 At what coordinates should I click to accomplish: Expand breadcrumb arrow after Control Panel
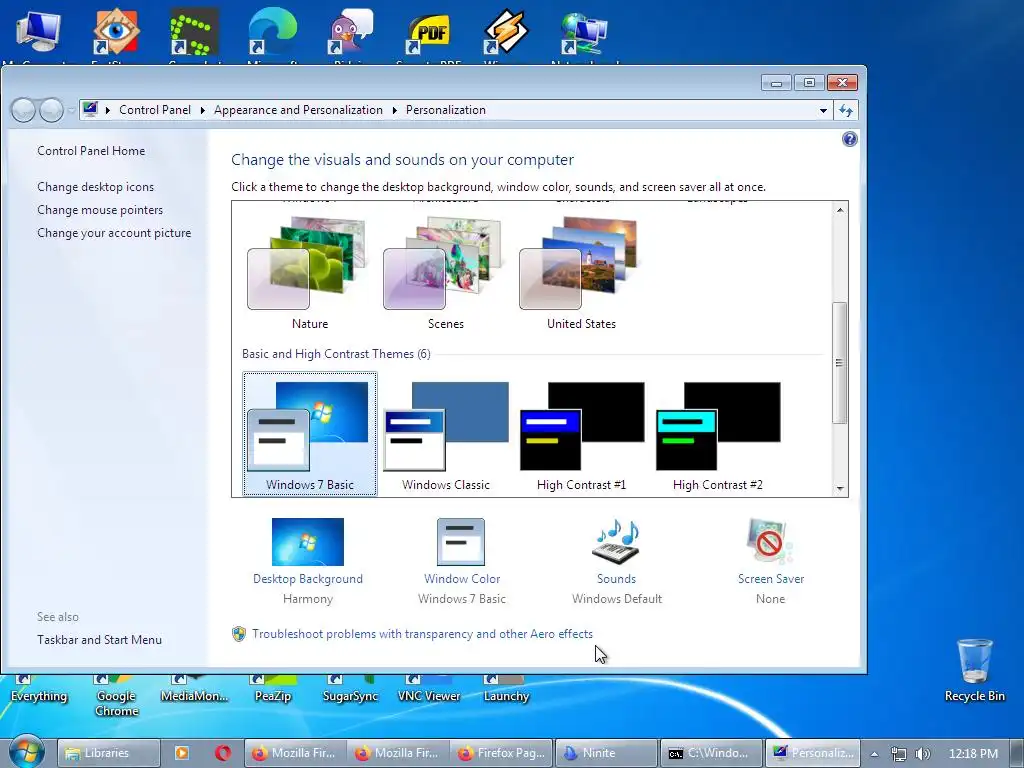pyautogui.click(x=202, y=110)
